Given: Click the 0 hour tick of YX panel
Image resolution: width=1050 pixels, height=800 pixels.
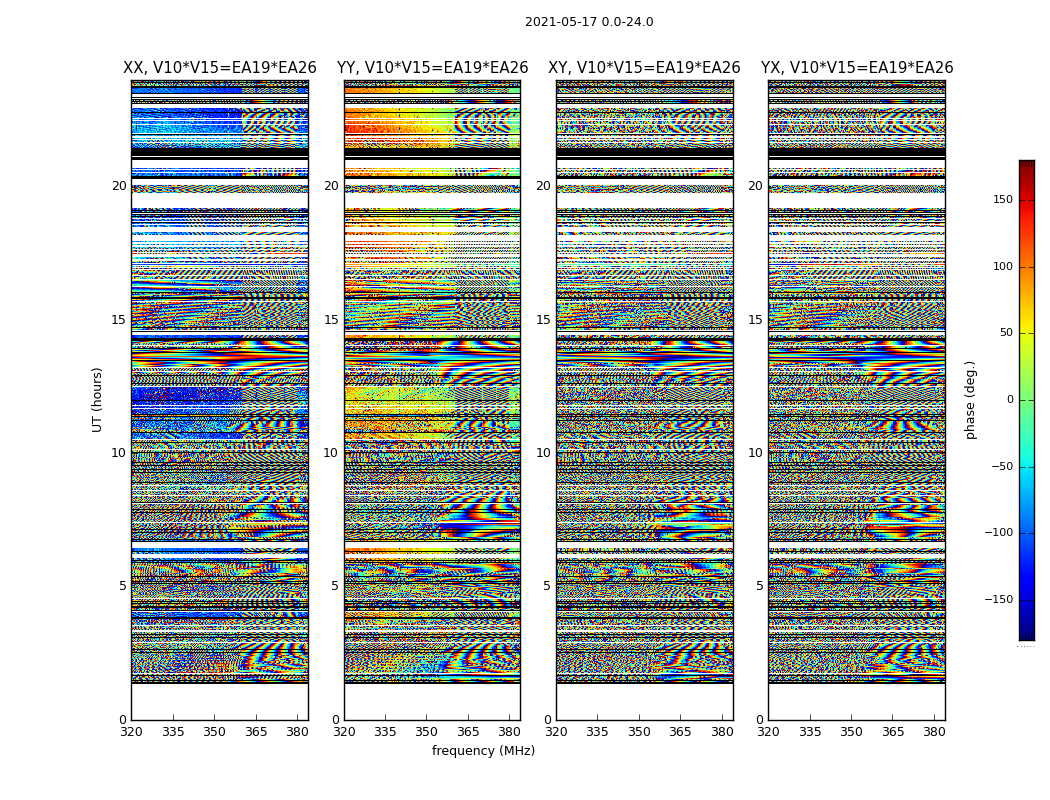Looking at the screenshot, I should [759, 720].
